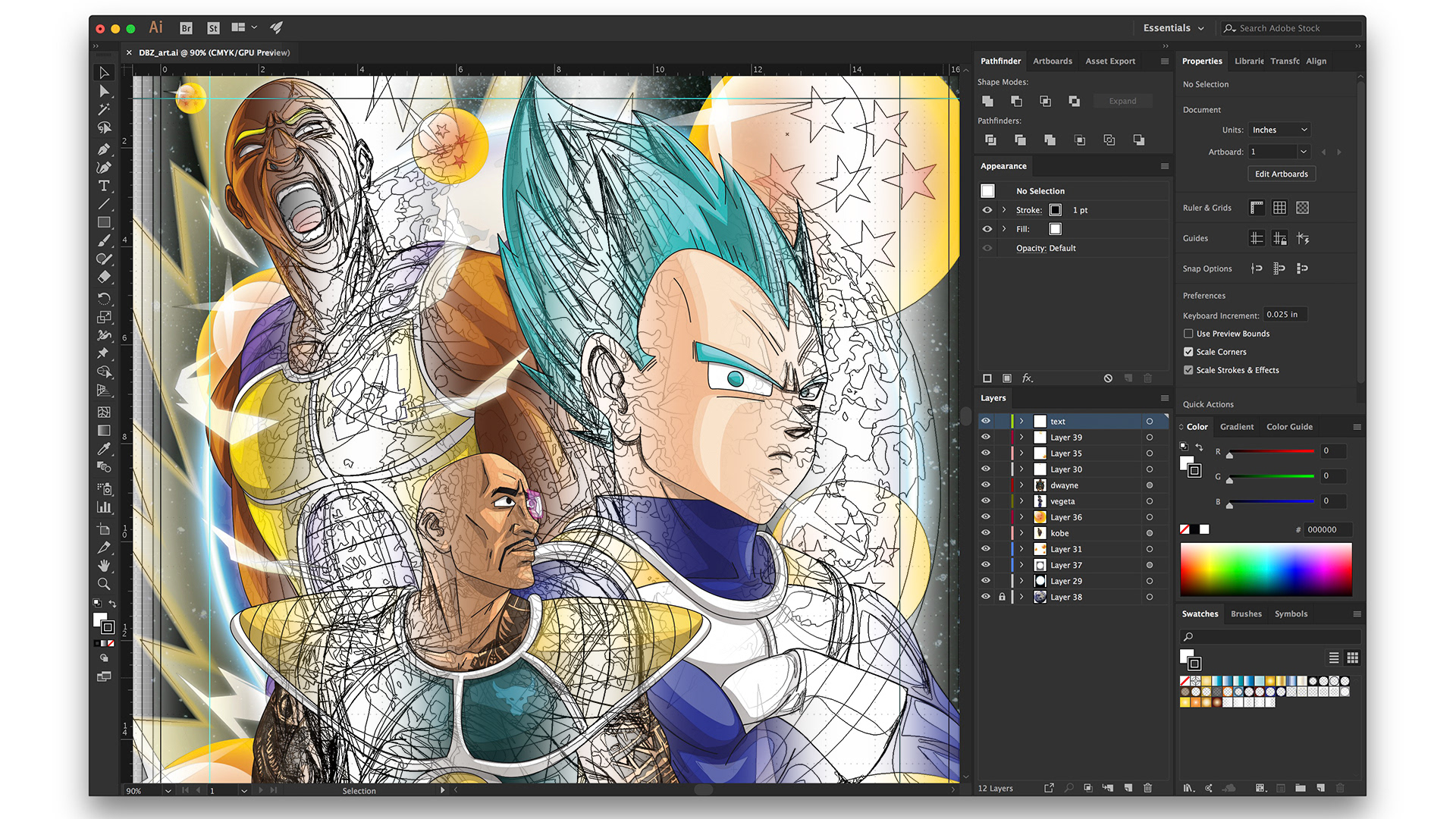
Task: Open the Gradient tab
Action: click(1236, 427)
